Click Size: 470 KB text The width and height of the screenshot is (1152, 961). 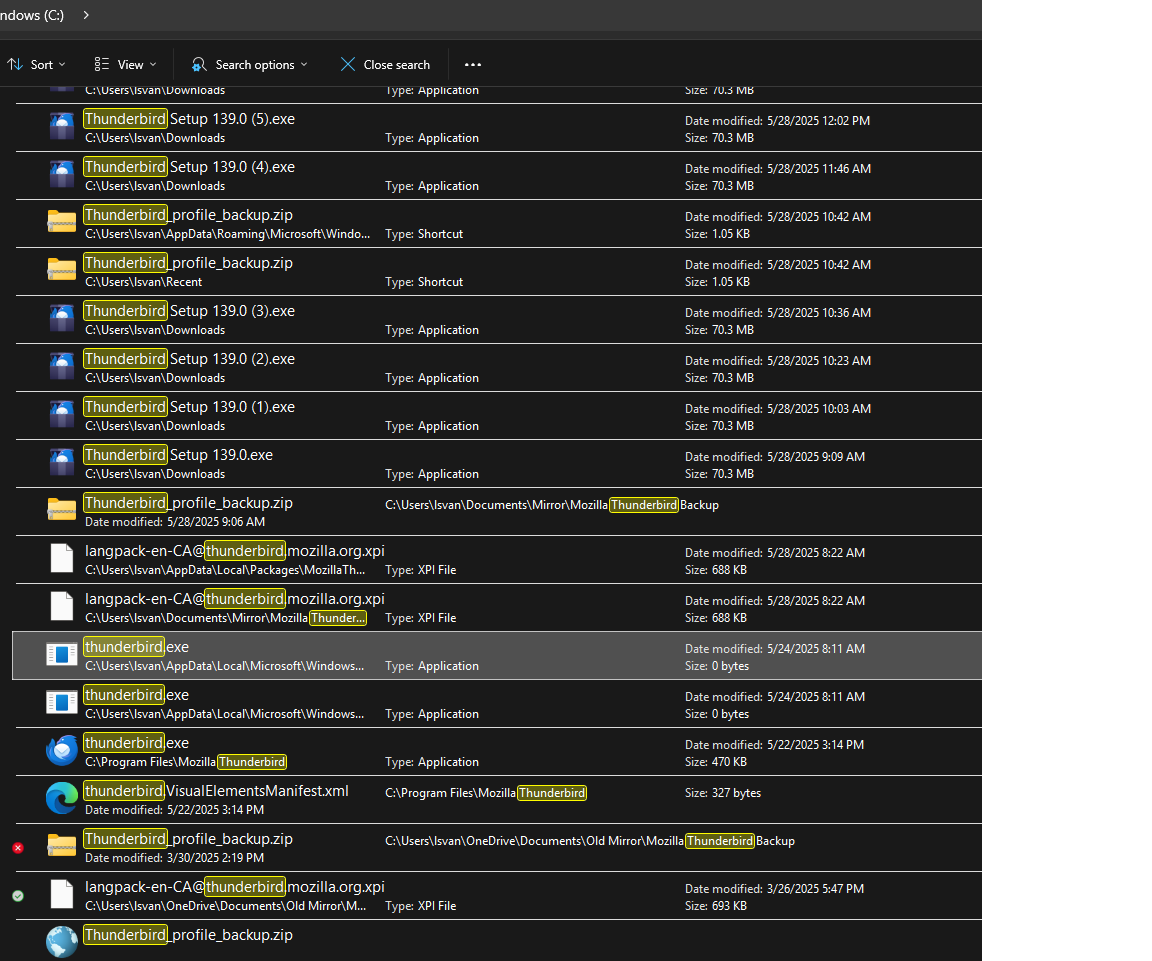coord(716,762)
